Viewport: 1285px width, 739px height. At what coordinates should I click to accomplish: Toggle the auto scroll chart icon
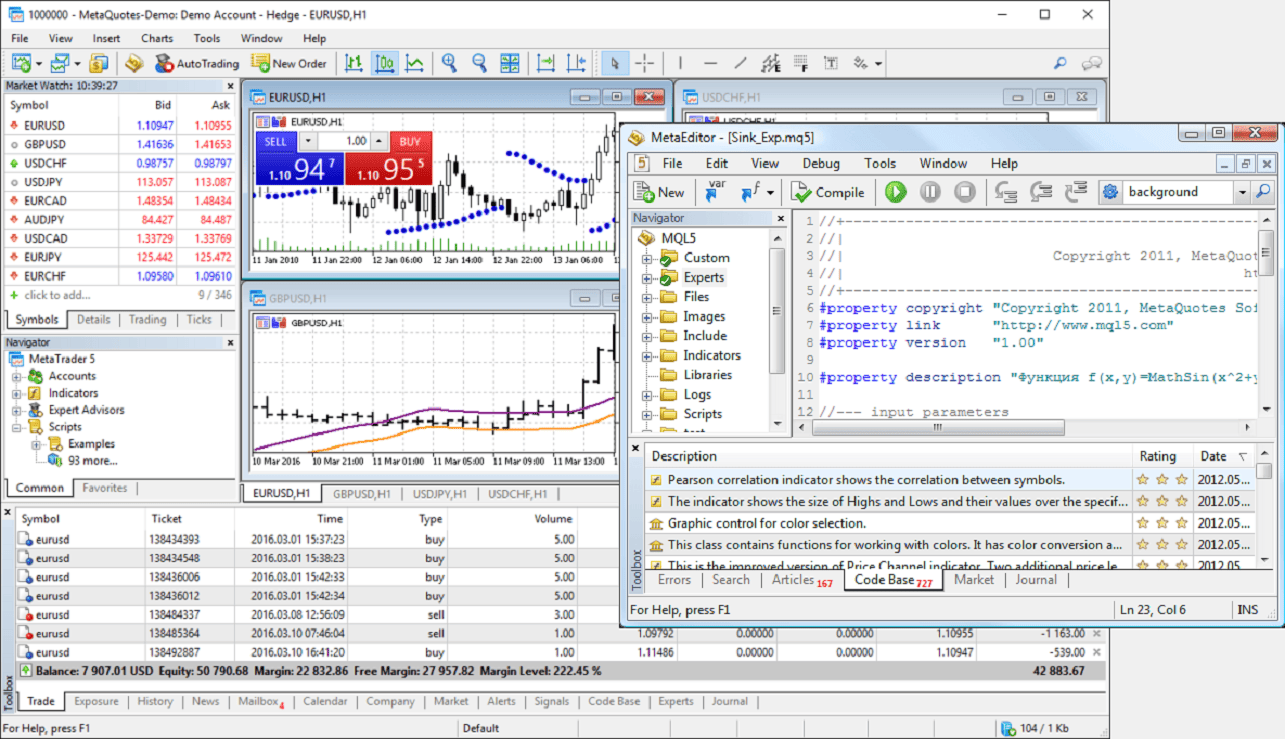point(545,63)
